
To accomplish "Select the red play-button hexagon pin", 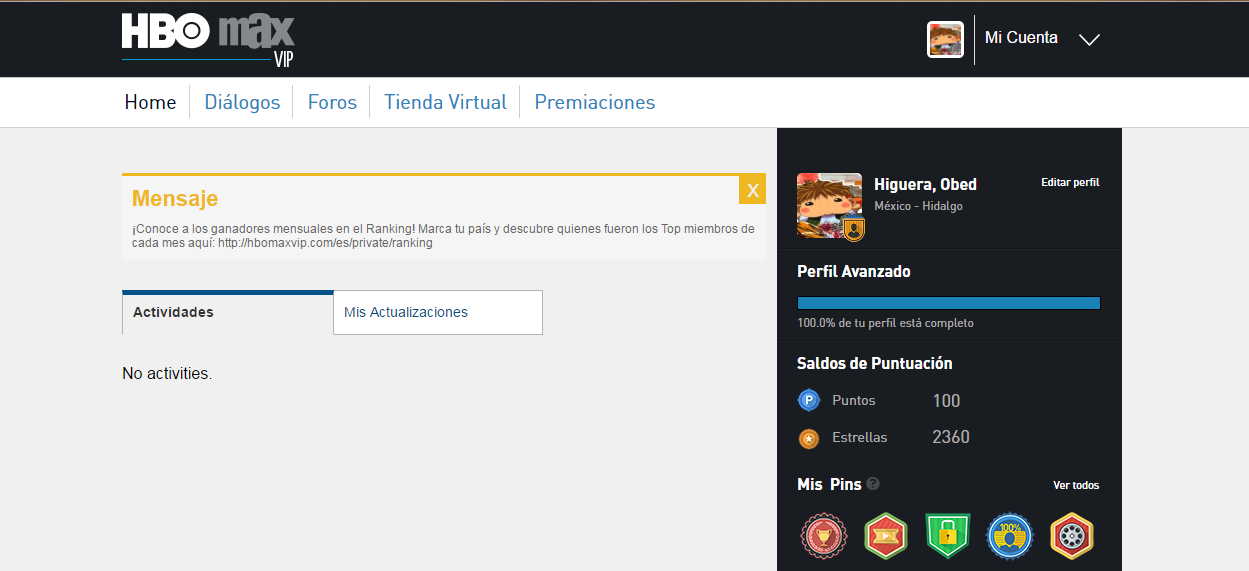I will [x=885, y=536].
